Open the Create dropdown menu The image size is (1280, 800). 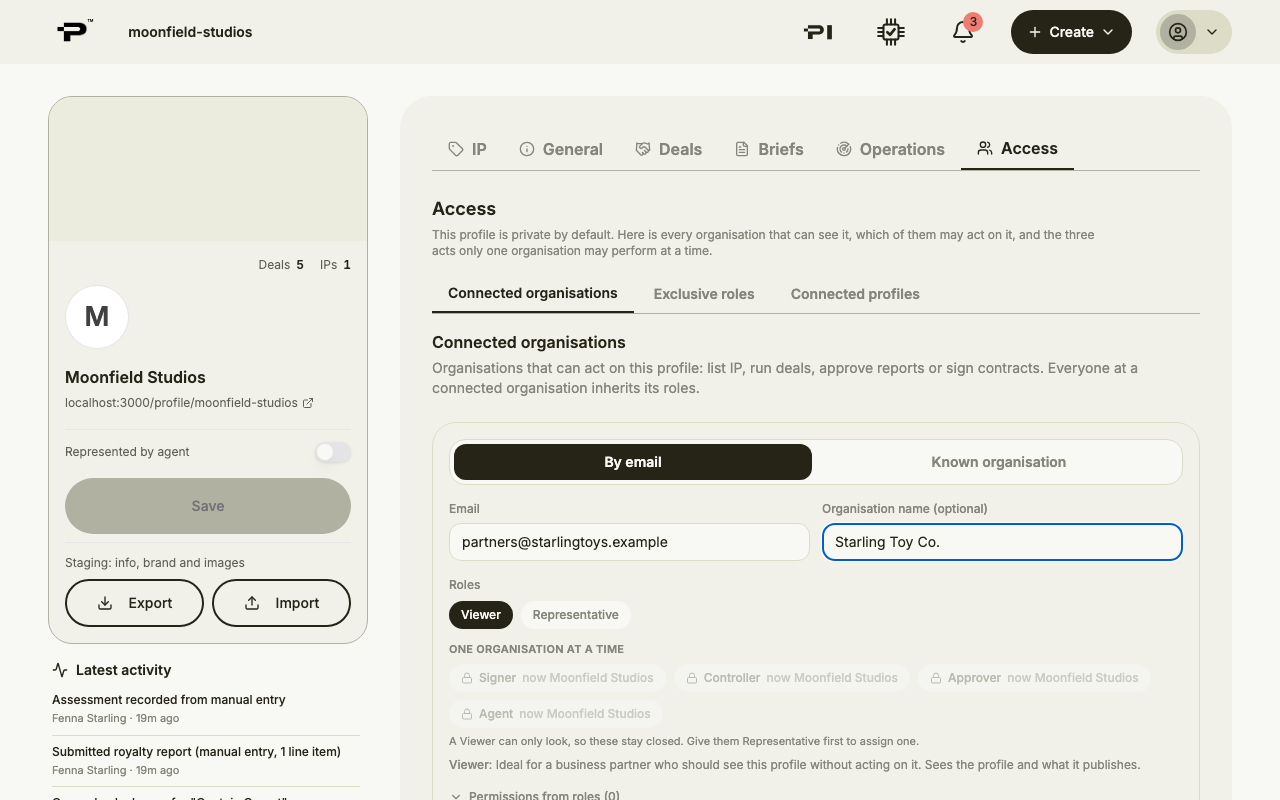coord(1071,32)
